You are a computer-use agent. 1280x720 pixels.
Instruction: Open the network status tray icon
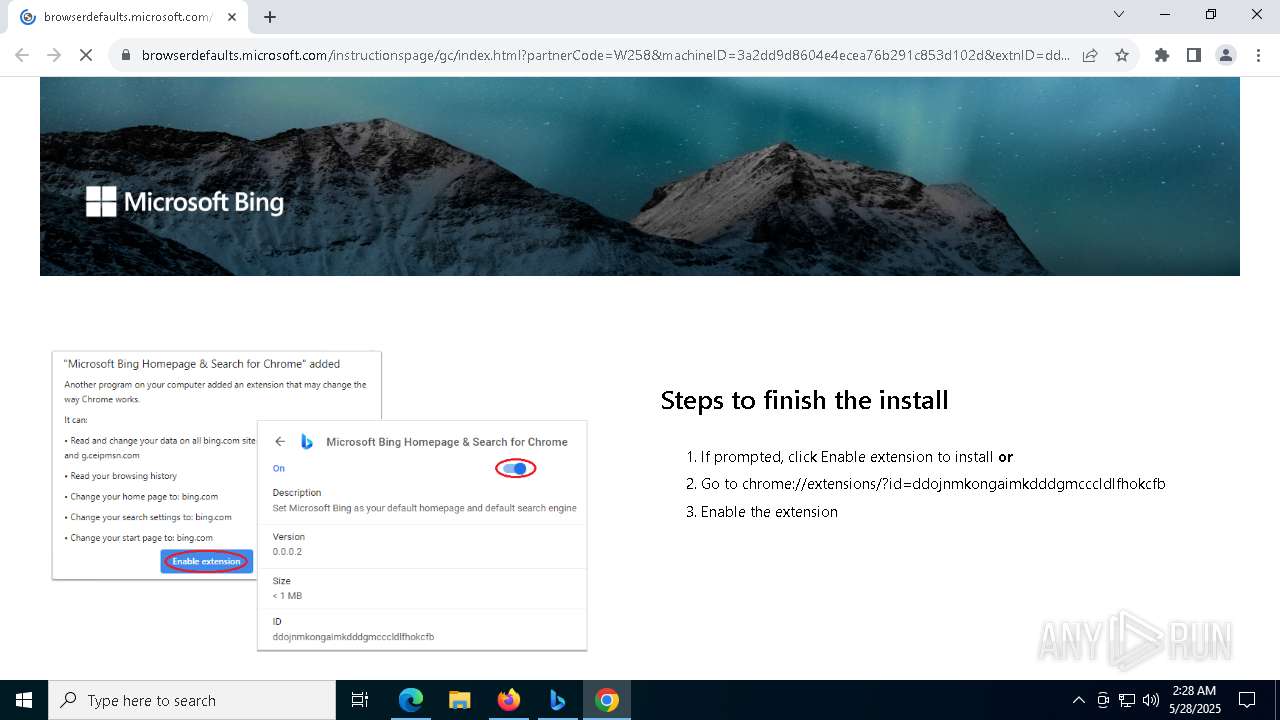(x=1127, y=700)
